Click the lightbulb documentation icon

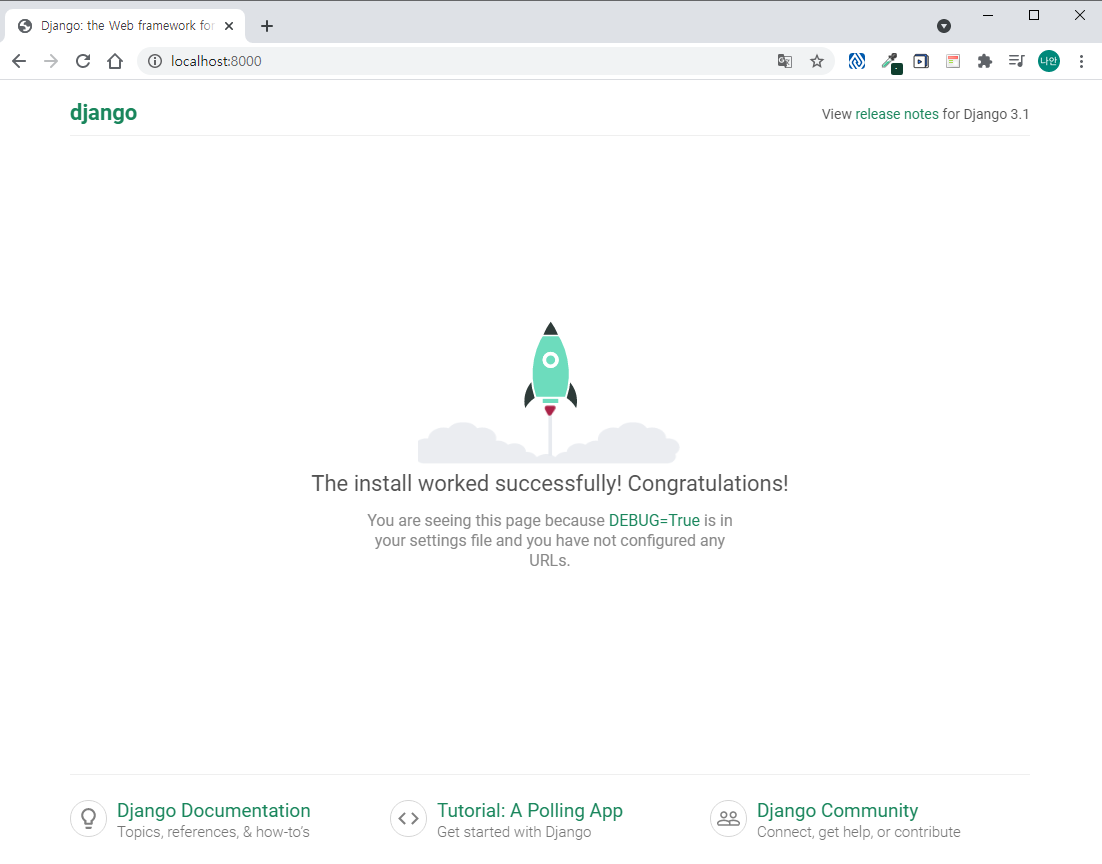click(x=89, y=818)
